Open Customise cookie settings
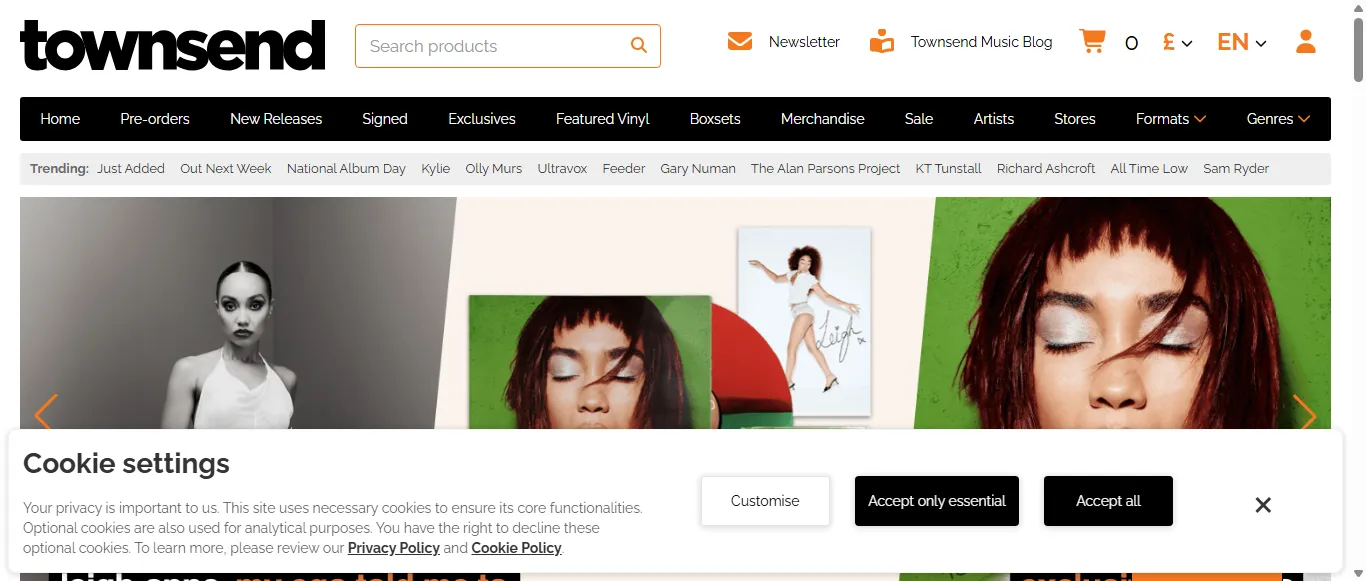Image resolution: width=1366 pixels, height=581 pixels. [x=765, y=501]
